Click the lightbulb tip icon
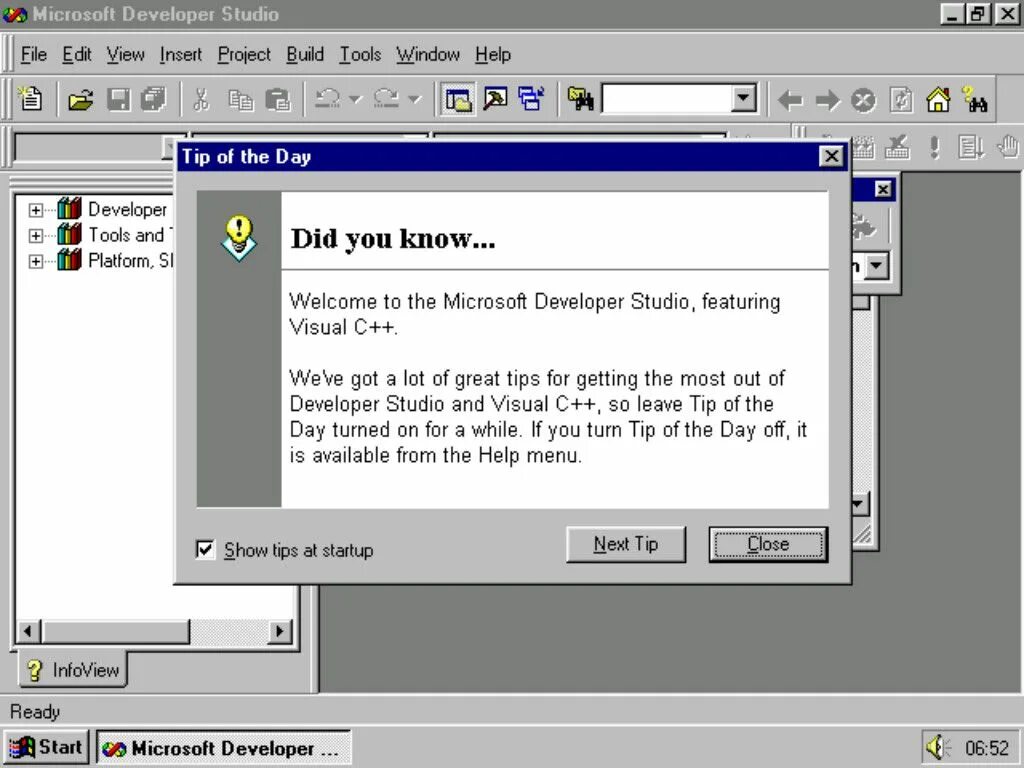Viewport: 1024px width, 768px height. (x=239, y=238)
